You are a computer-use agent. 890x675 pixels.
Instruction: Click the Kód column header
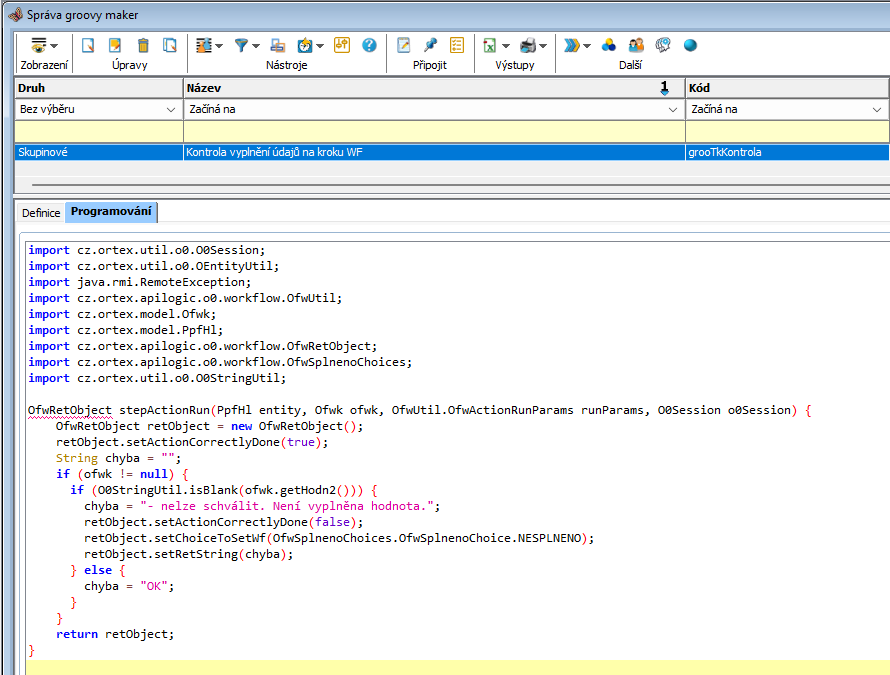point(780,88)
